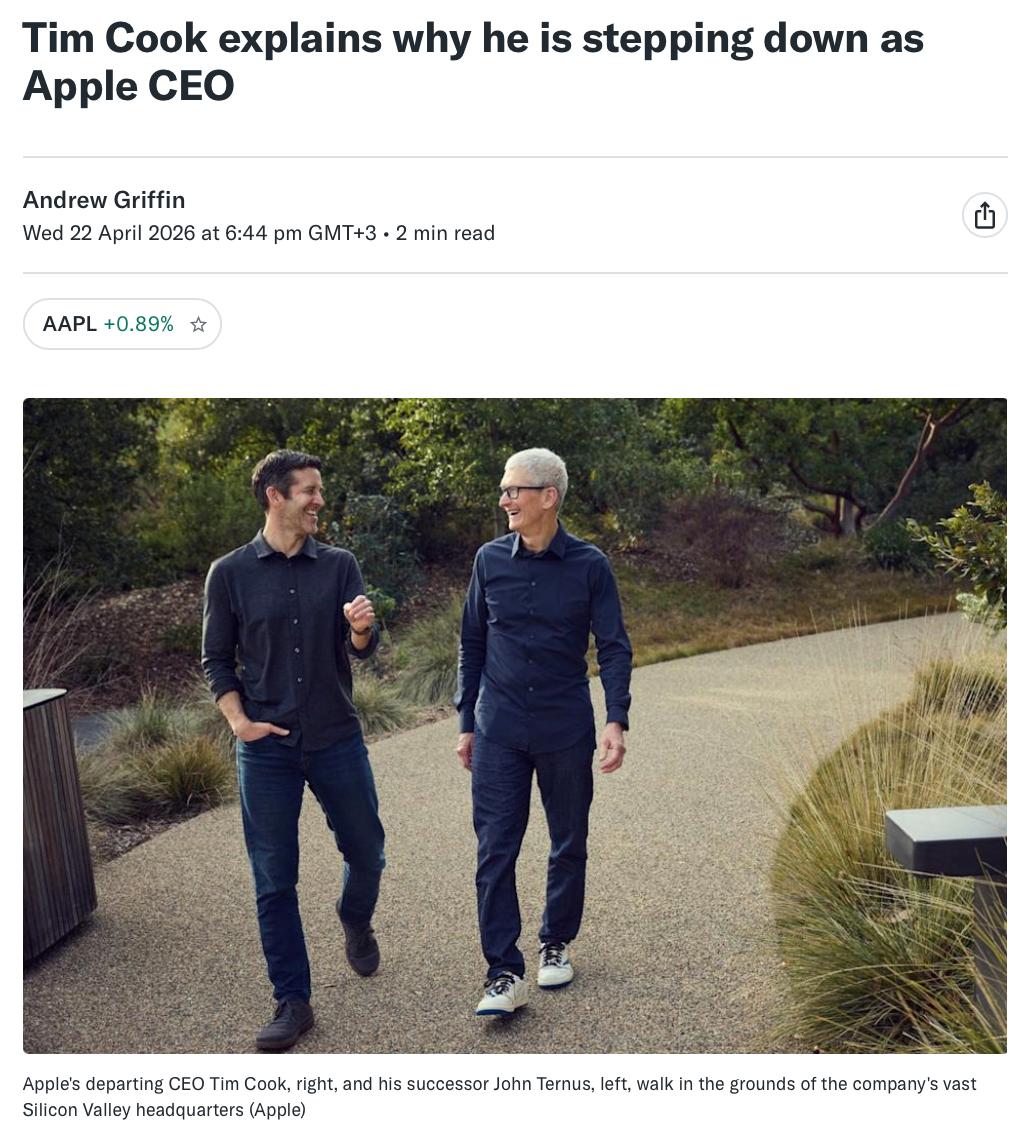Open the AAPL ticker symbol
Image resolution: width=1036 pixels, height=1134 pixels.
tap(69, 324)
